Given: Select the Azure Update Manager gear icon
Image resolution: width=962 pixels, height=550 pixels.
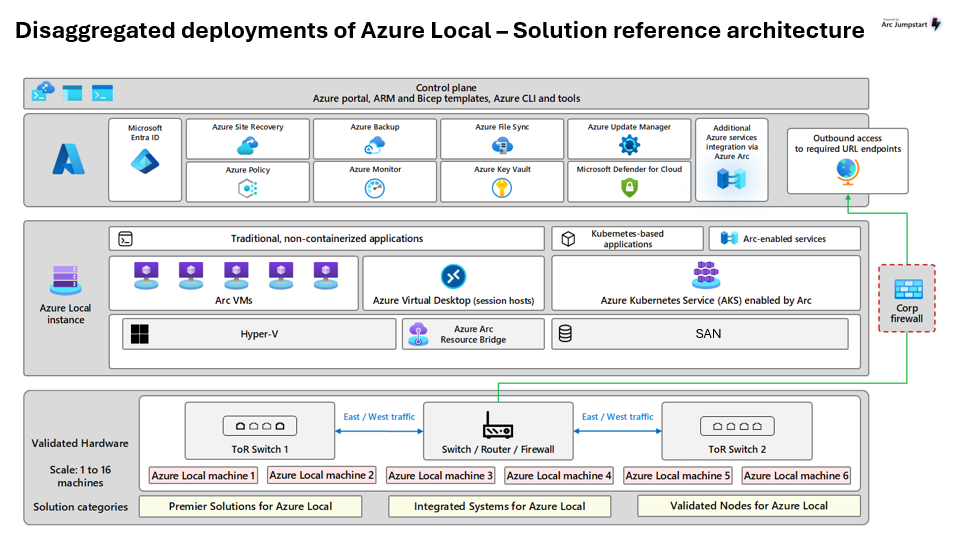Looking at the screenshot, I should 629,146.
